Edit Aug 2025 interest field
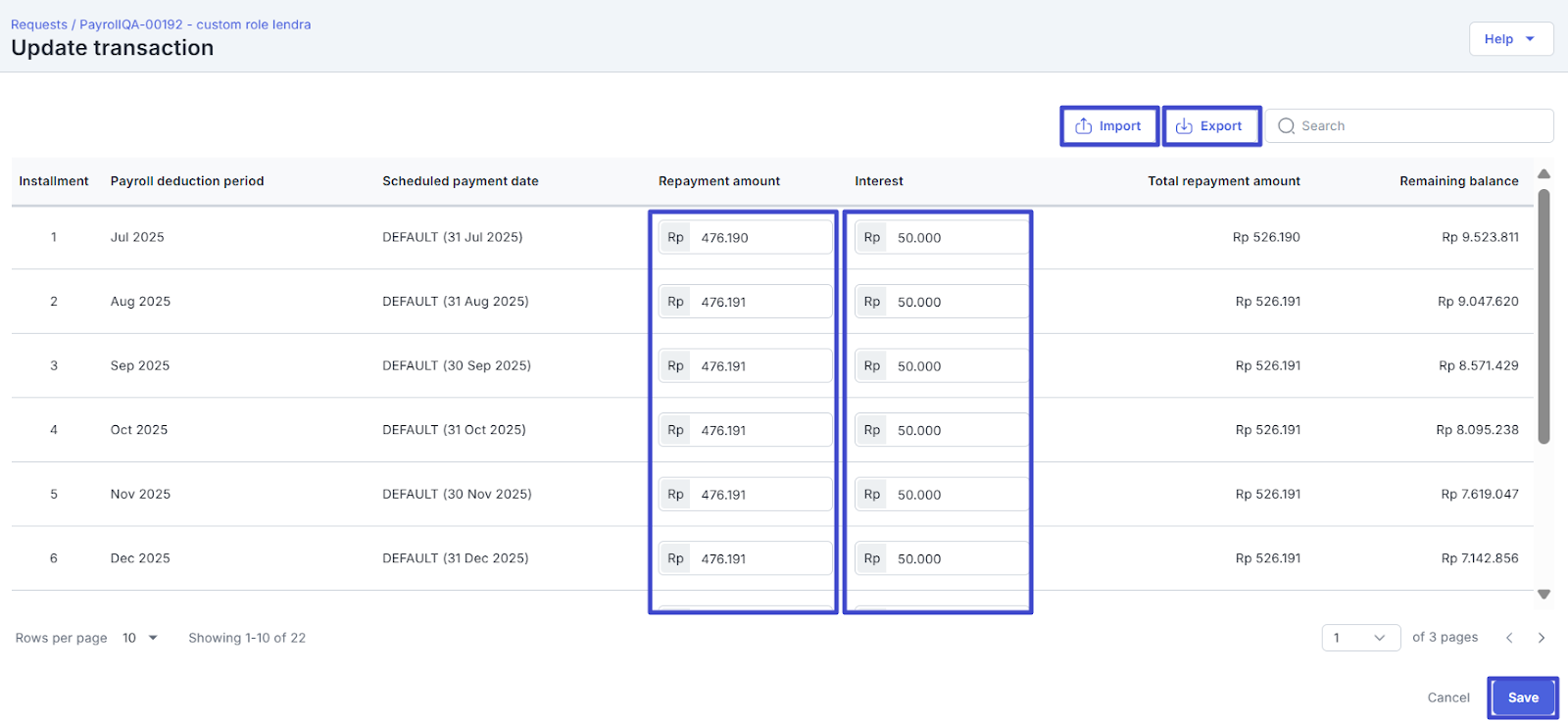This screenshot has height=721, width=1568. click(956, 302)
